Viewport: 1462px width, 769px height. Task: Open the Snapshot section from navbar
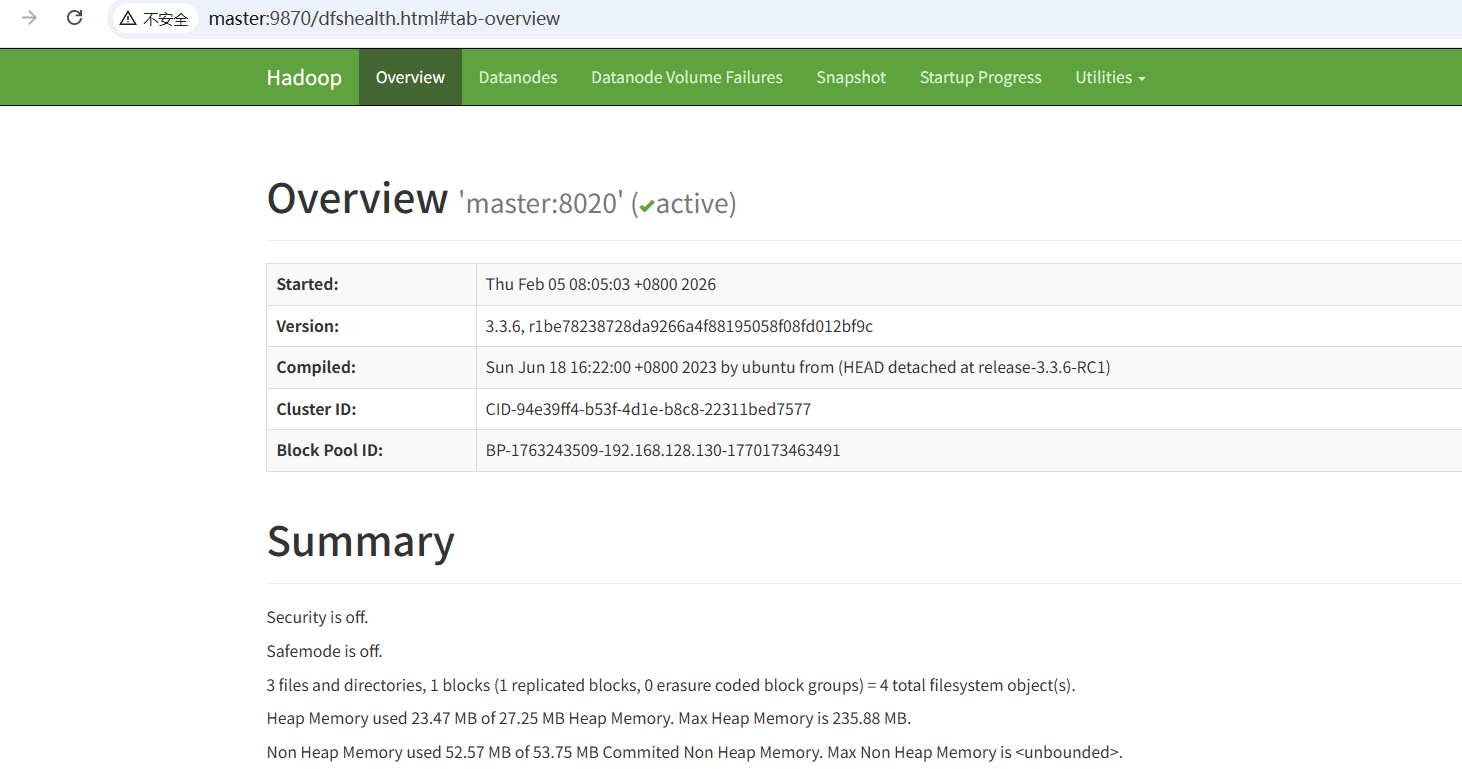pos(850,76)
